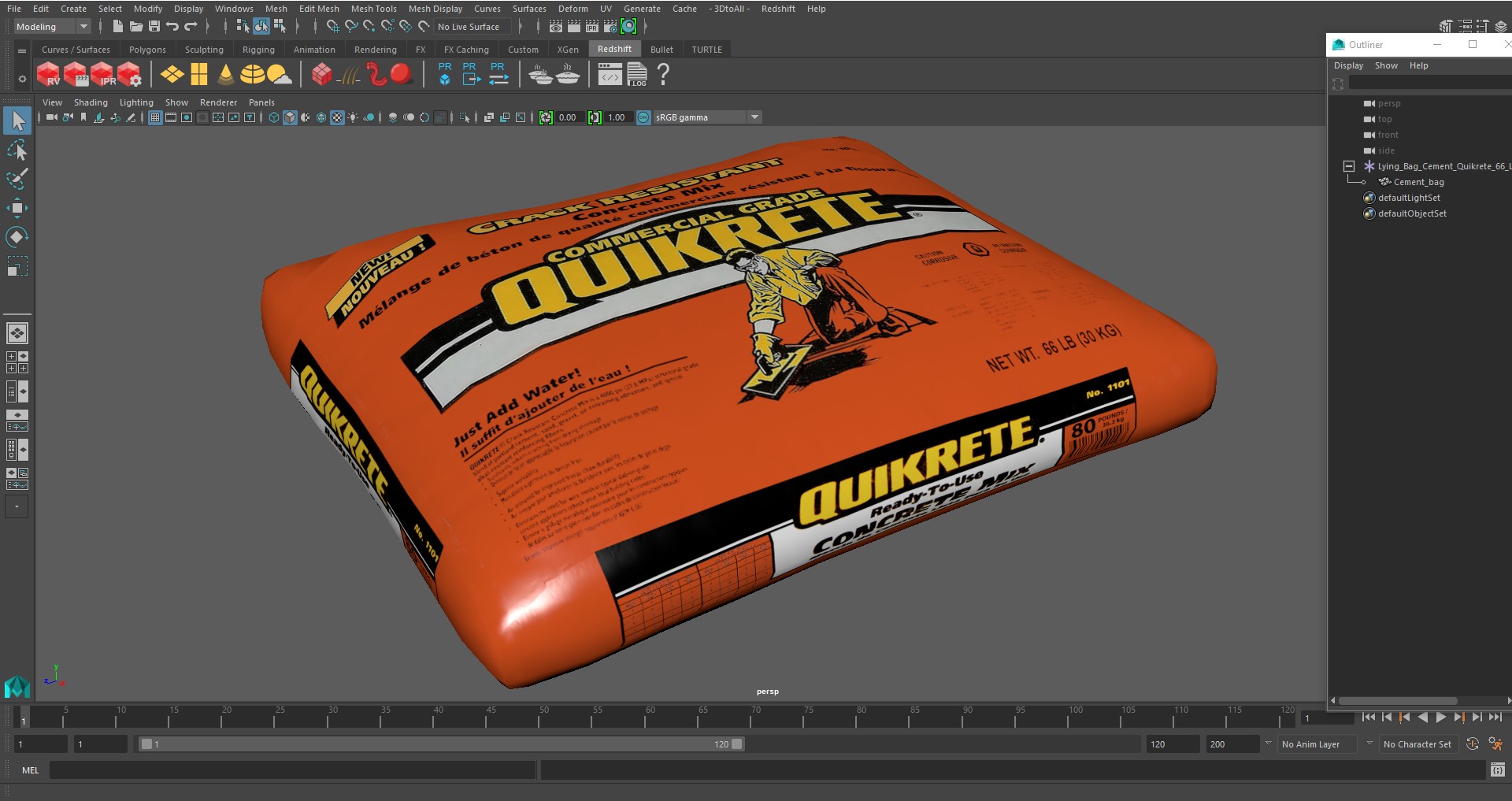Open the script editor icon bottom right
1512x801 pixels.
(1498, 770)
